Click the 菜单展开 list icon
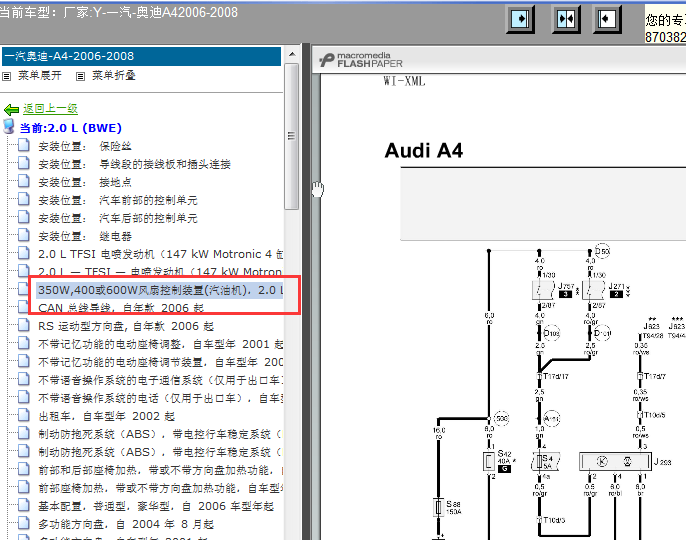 point(7,77)
